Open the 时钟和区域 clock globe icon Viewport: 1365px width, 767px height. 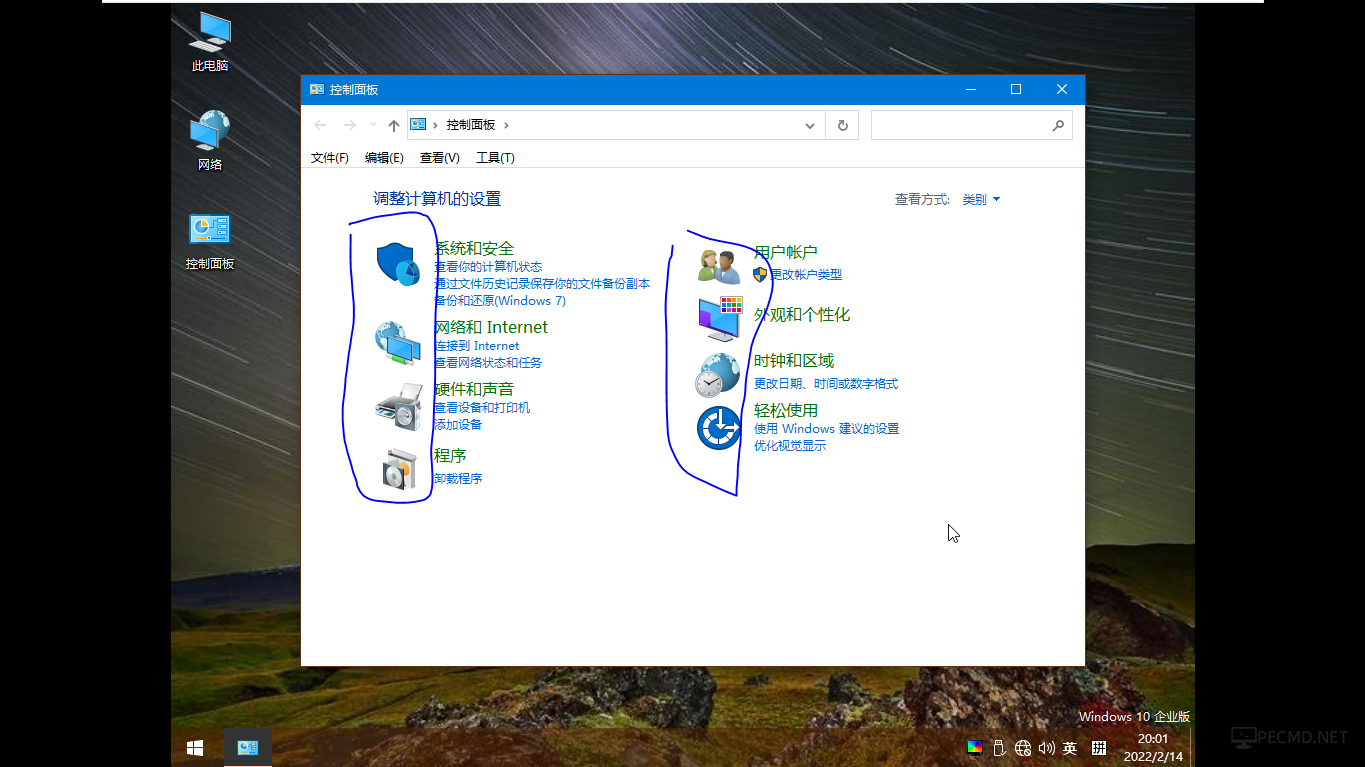tap(718, 374)
